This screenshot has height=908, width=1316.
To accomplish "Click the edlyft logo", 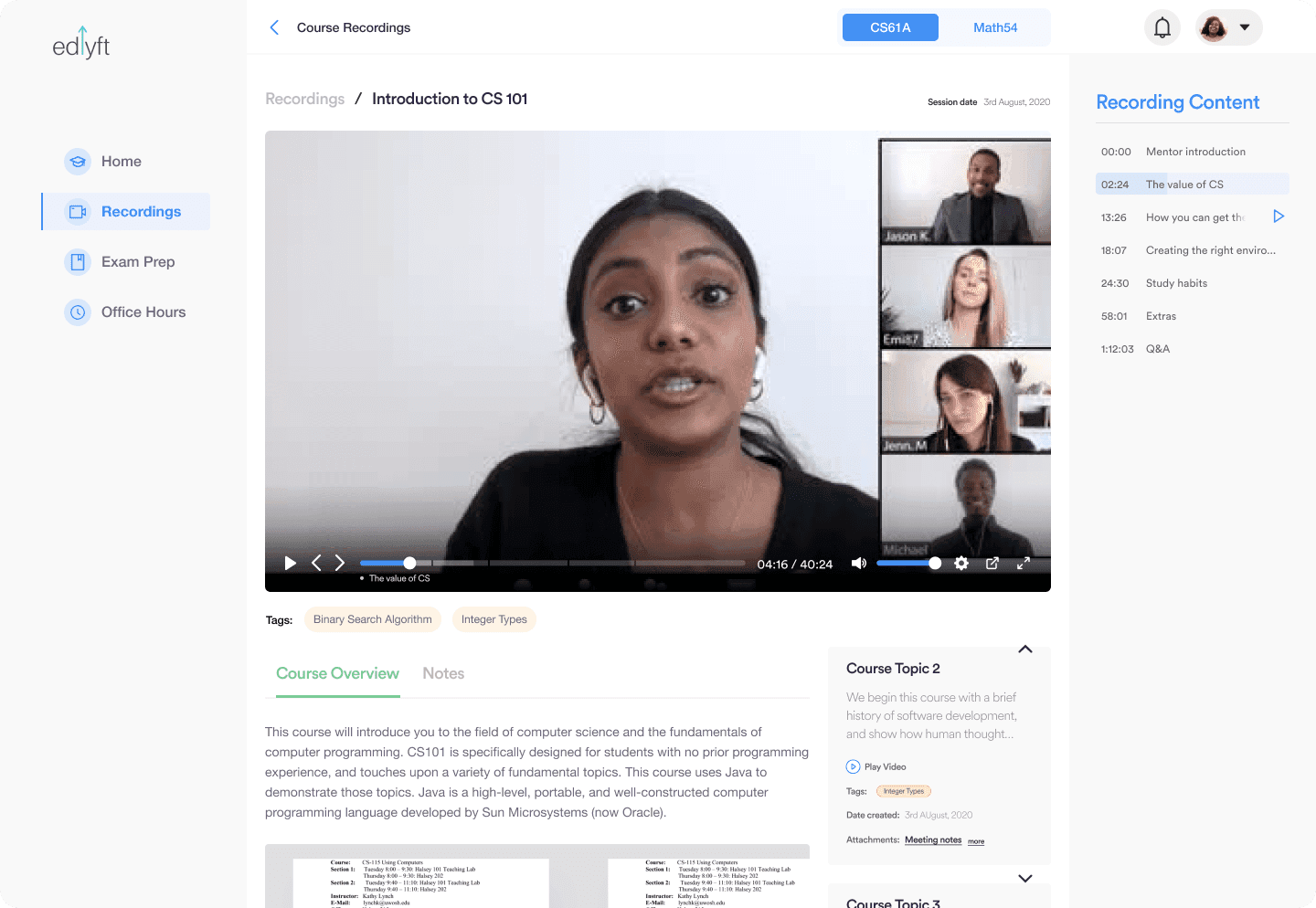I will [x=81, y=43].
